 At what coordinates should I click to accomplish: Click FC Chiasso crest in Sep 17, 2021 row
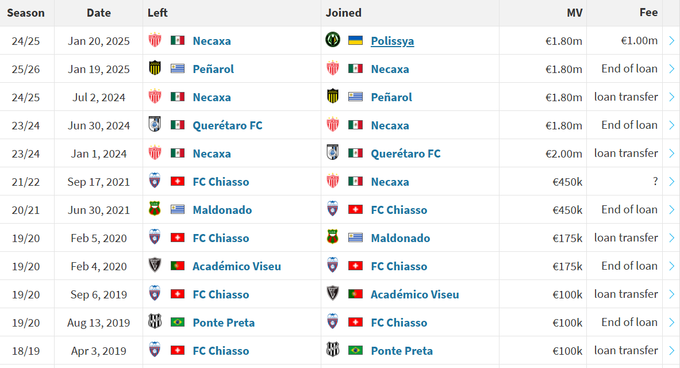click(x=155, y=181)
